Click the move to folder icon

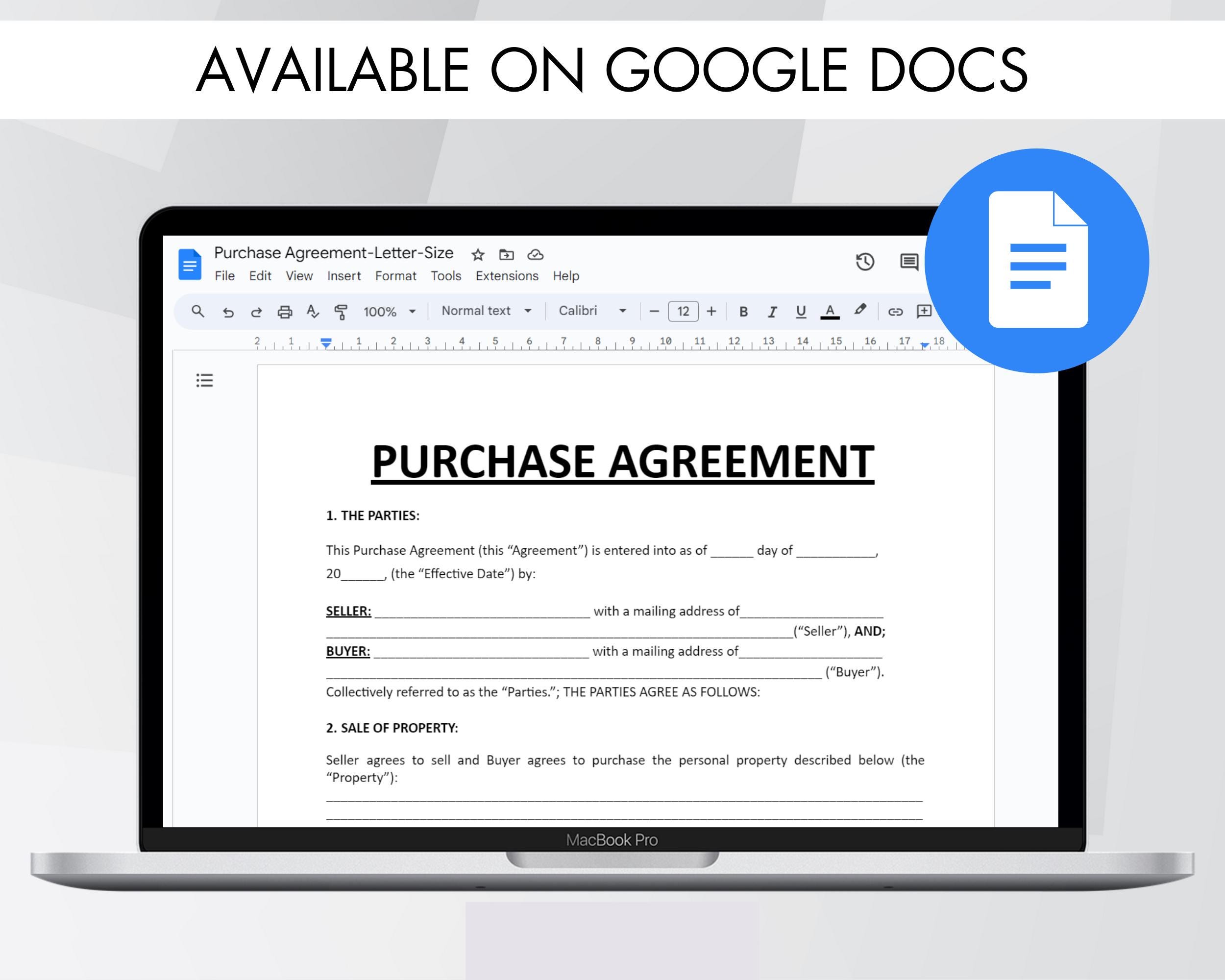(506, 254)
